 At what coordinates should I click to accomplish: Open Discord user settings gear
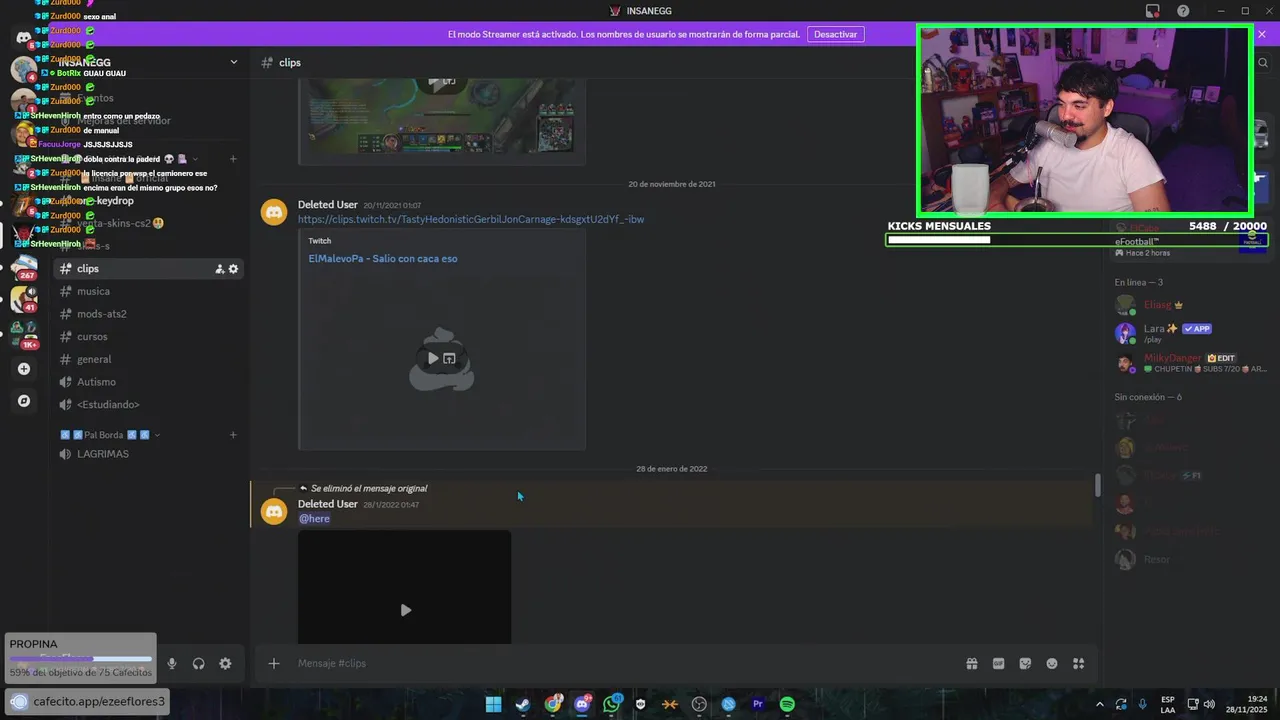225,664
